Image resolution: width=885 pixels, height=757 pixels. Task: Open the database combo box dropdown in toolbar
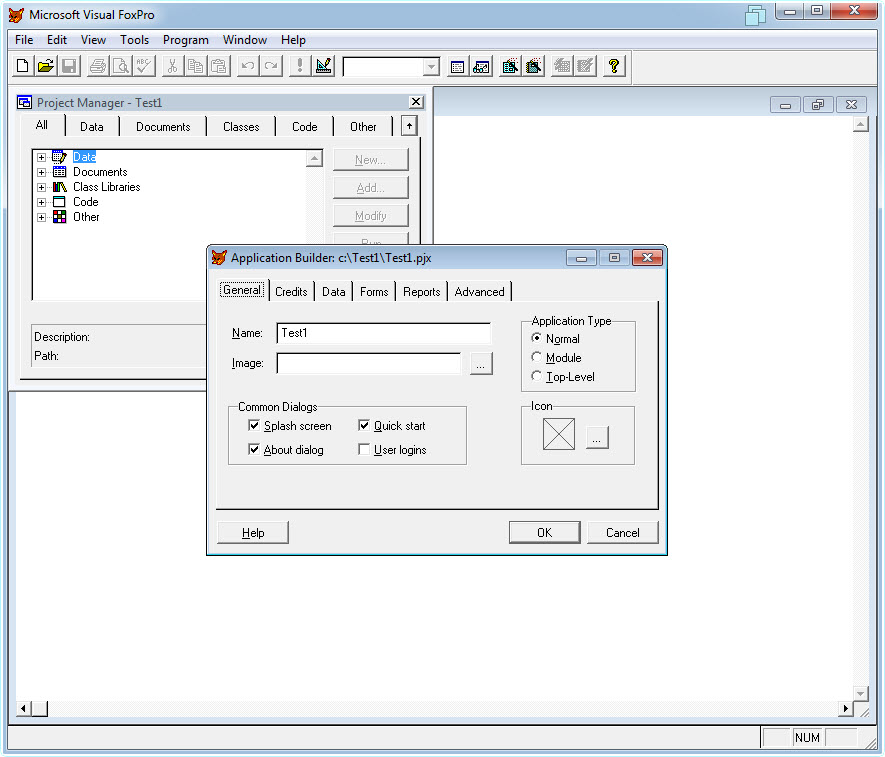(x=431, y=67)
